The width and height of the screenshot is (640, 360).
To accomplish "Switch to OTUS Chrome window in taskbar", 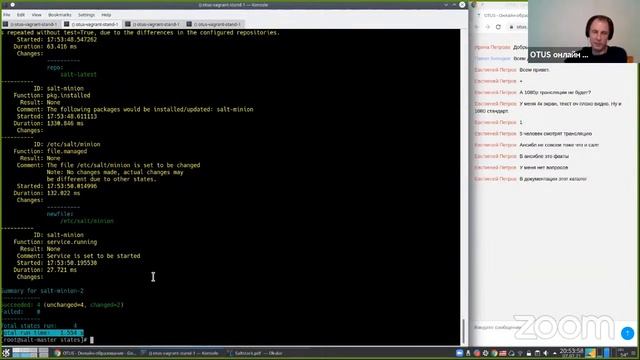I will pyautogui.click(x=95, y=353).
